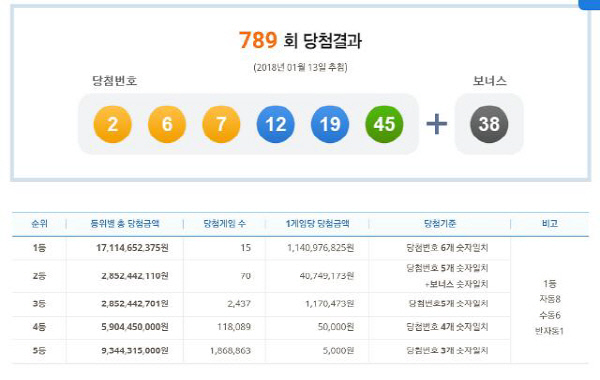Click the plus sign before bonus ball
The height and width of the screenshot is (380, 600).
[437, 124]
